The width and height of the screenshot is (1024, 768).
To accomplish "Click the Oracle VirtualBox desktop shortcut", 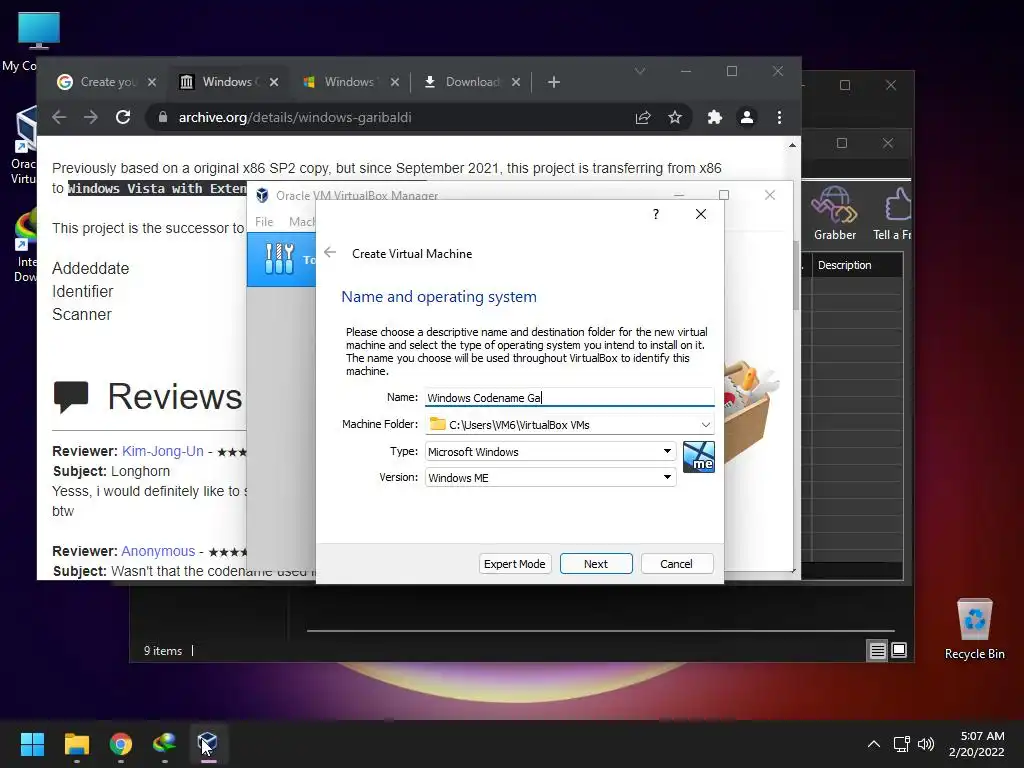I will point(25,146).
